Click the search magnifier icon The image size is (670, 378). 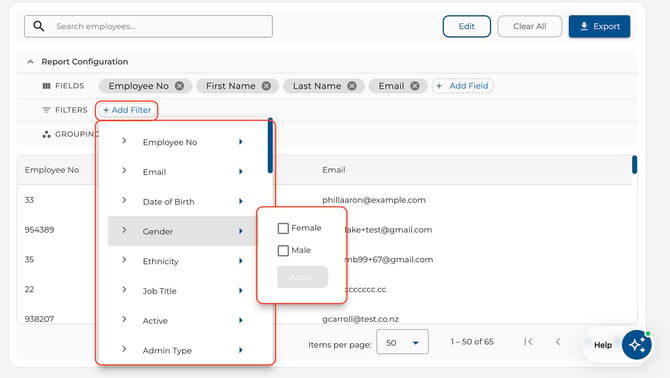pos(38,26)
